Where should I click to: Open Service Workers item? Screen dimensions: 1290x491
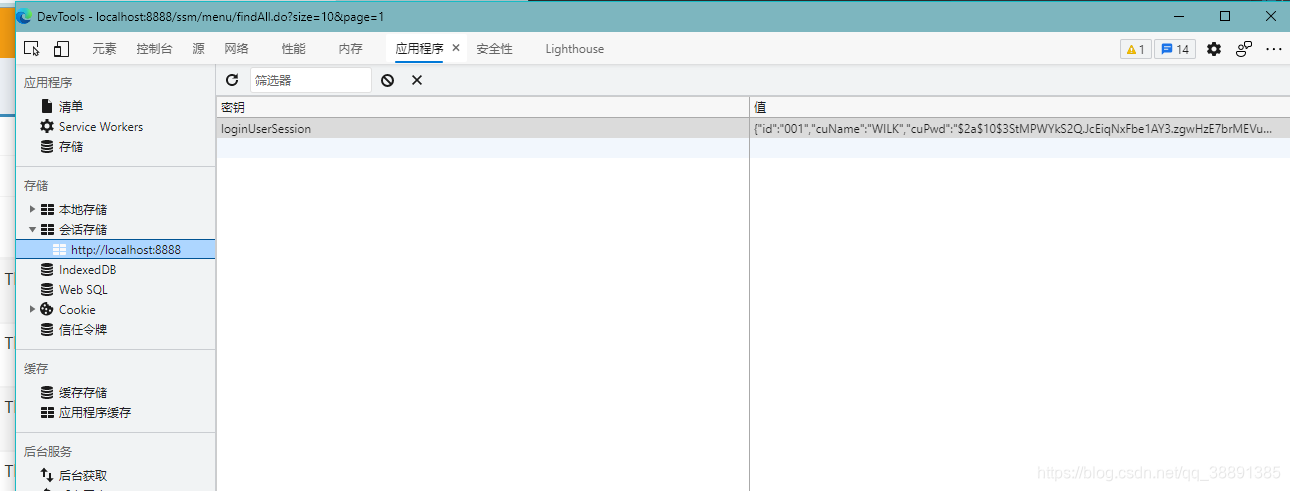[x=100, y=127]
